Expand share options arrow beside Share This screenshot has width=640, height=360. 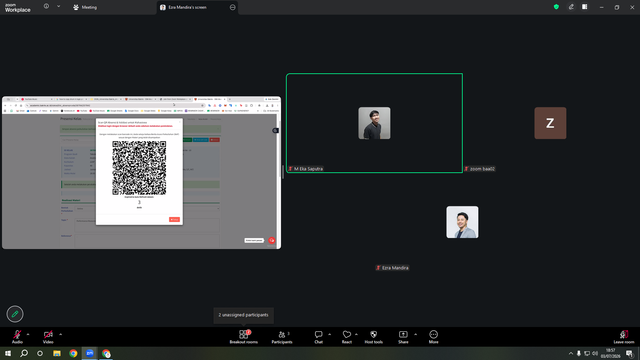point(416,334)
